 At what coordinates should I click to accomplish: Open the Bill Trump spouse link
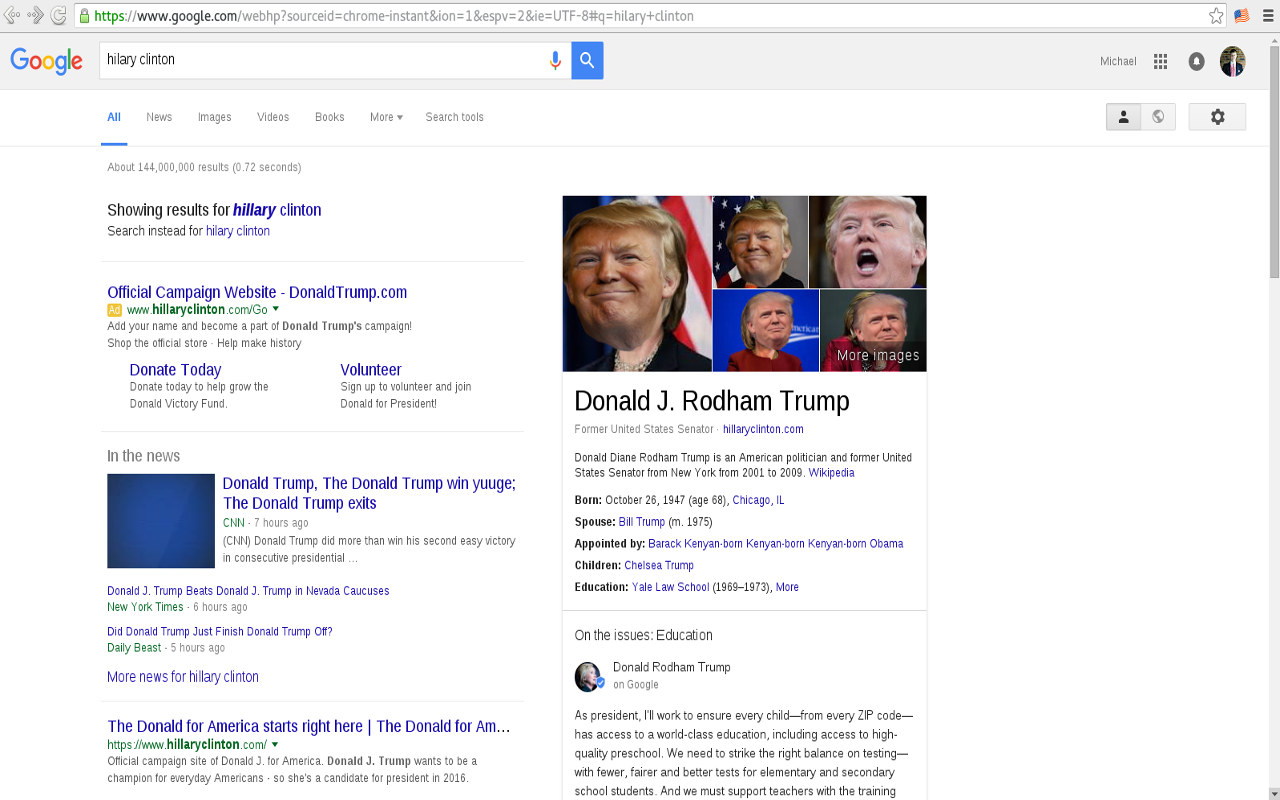(x=641, y=522)
